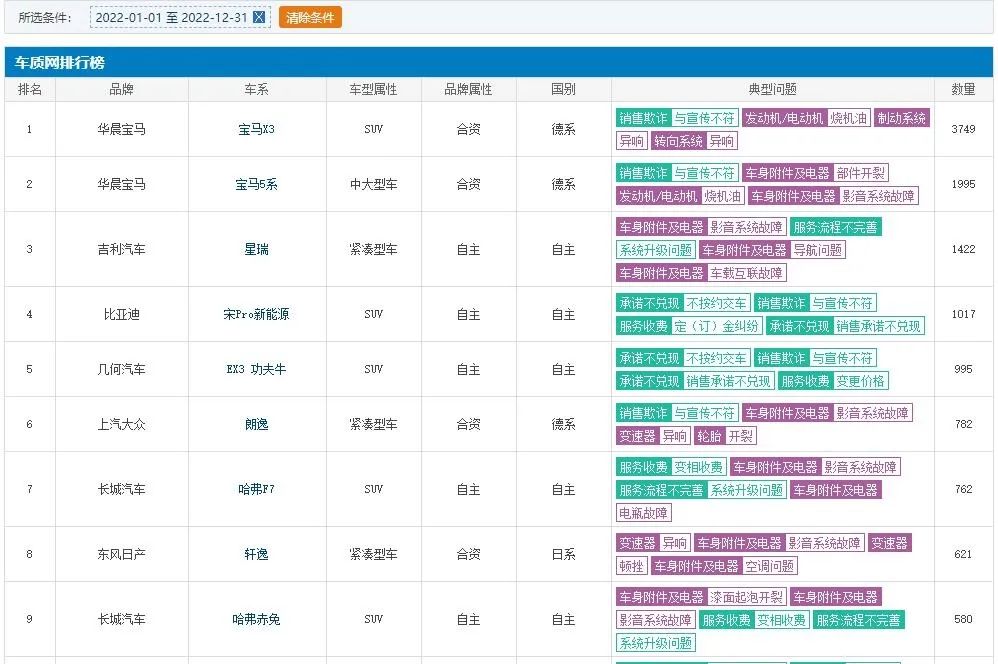Open the 宋Pro新能源 series details

pyautogui.click(x=256, y=313)
